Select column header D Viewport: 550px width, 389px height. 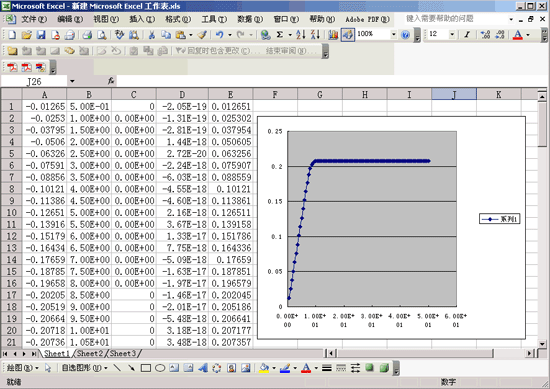[182, 94]
